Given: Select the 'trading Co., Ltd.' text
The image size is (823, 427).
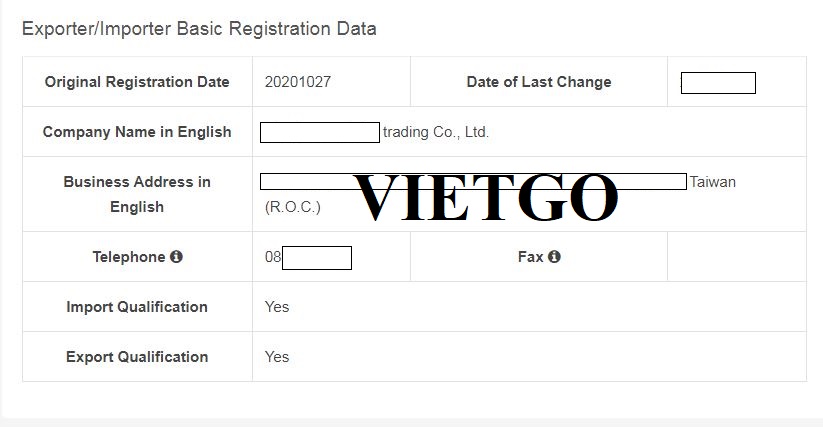Looking at the screenshot, I should click(436, 132).
